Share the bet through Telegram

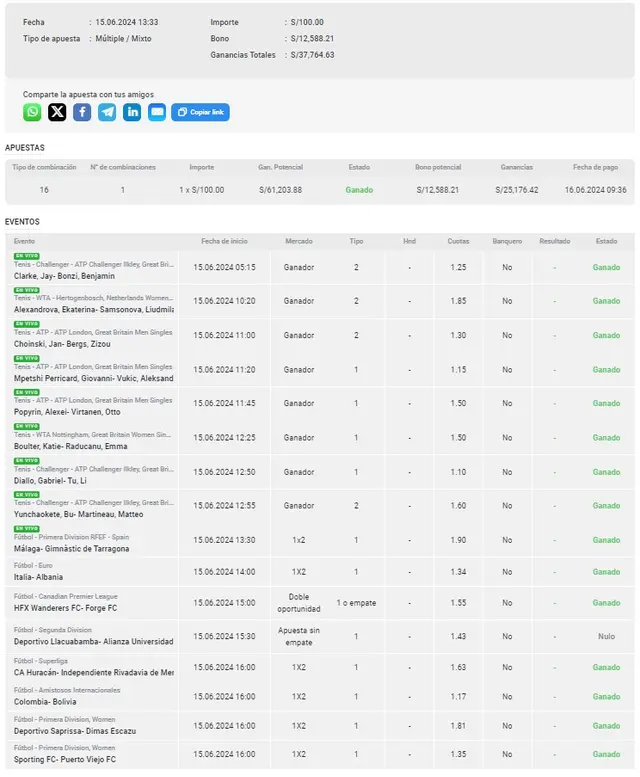[107, 112]
